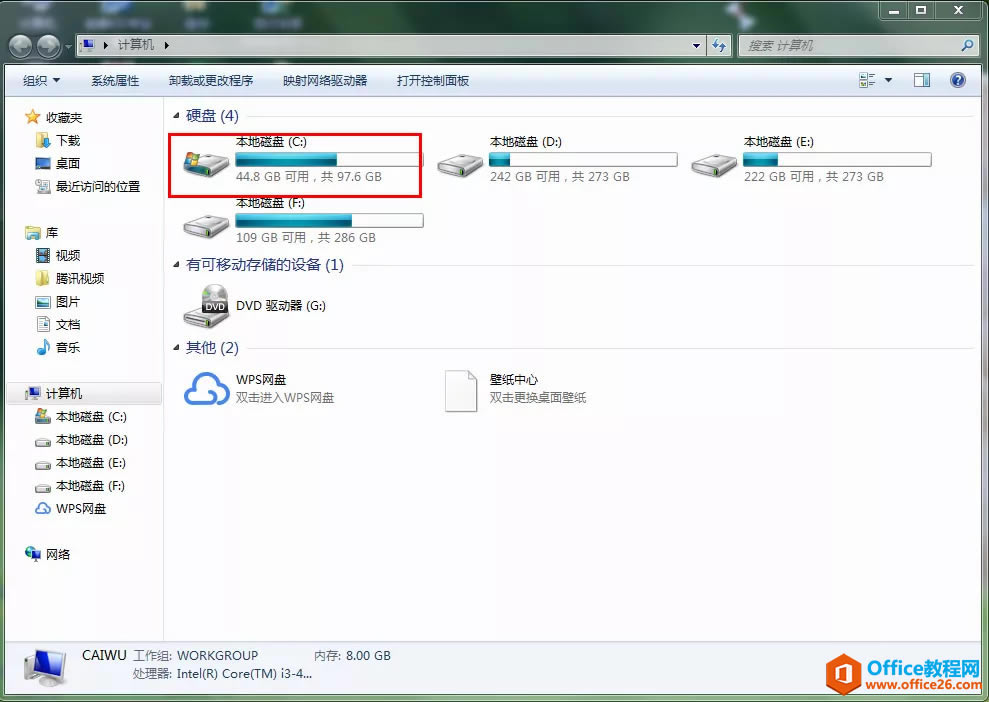Expand breadcrumb arrow before 计算机

tap(105, 45)
